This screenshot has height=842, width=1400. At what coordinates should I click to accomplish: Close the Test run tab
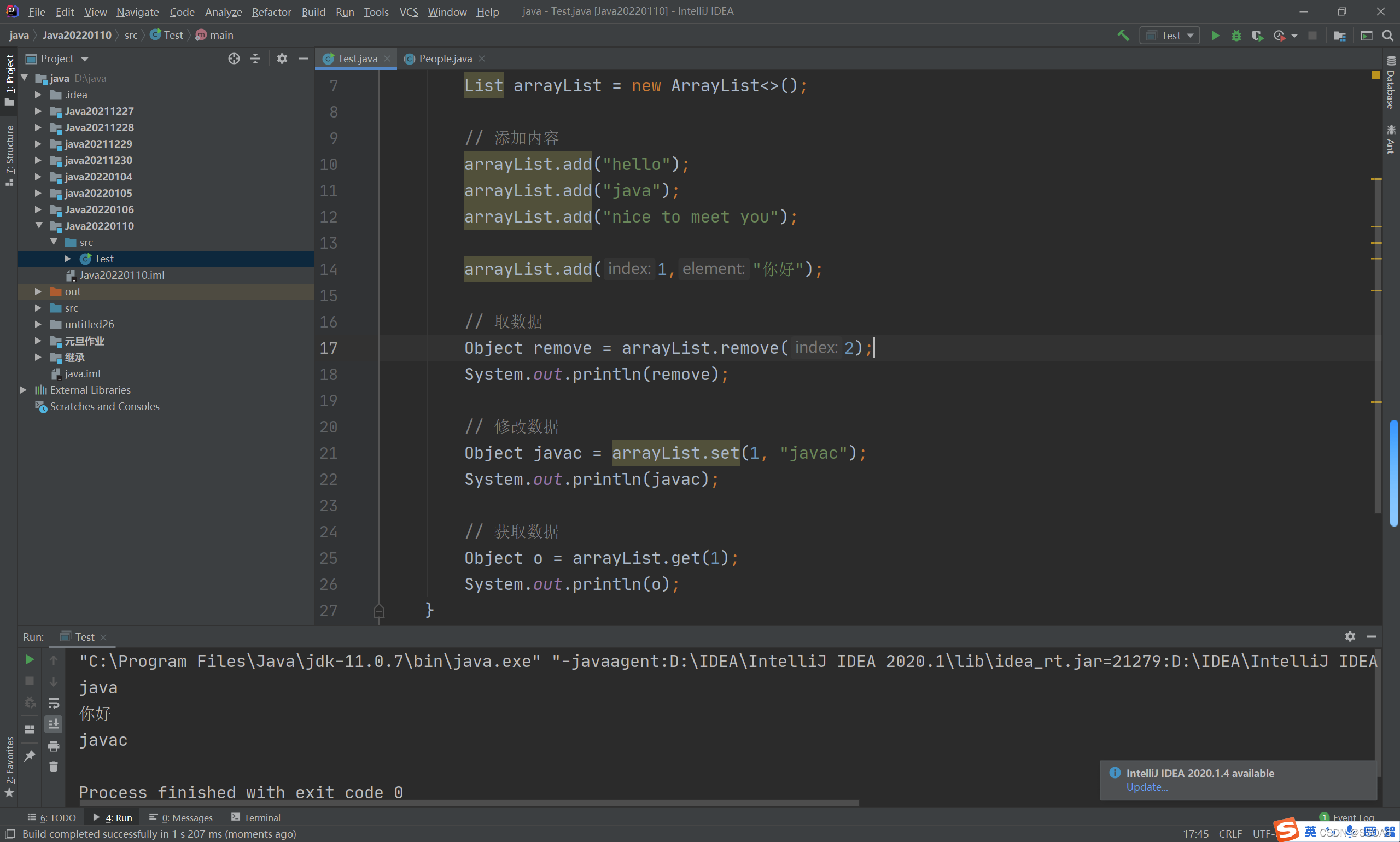[103, 637]
